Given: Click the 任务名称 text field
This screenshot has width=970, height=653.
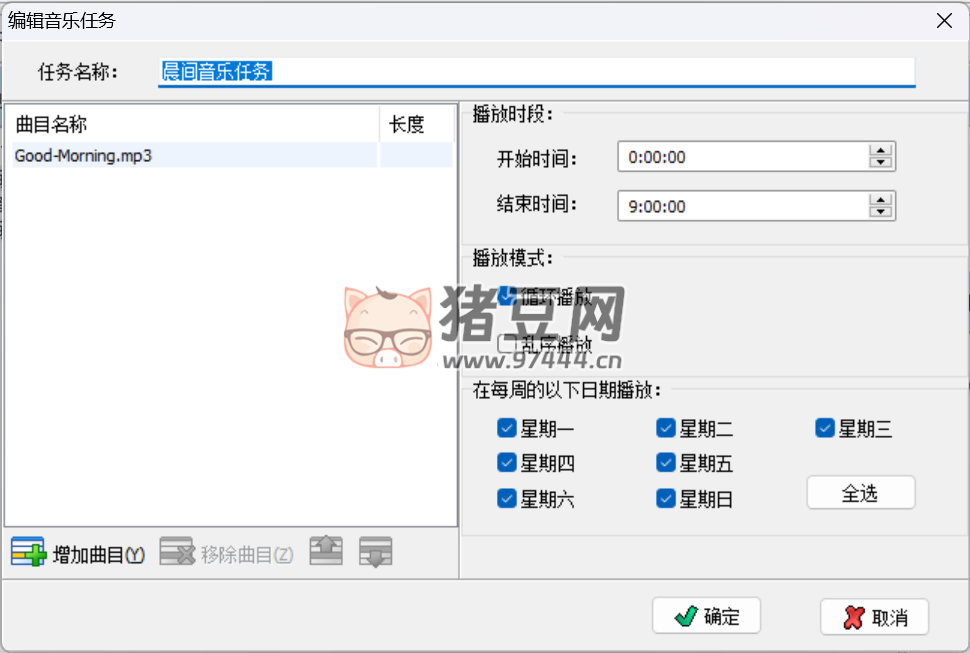Looking at the screenshot, I should click(x=536, y=72).
